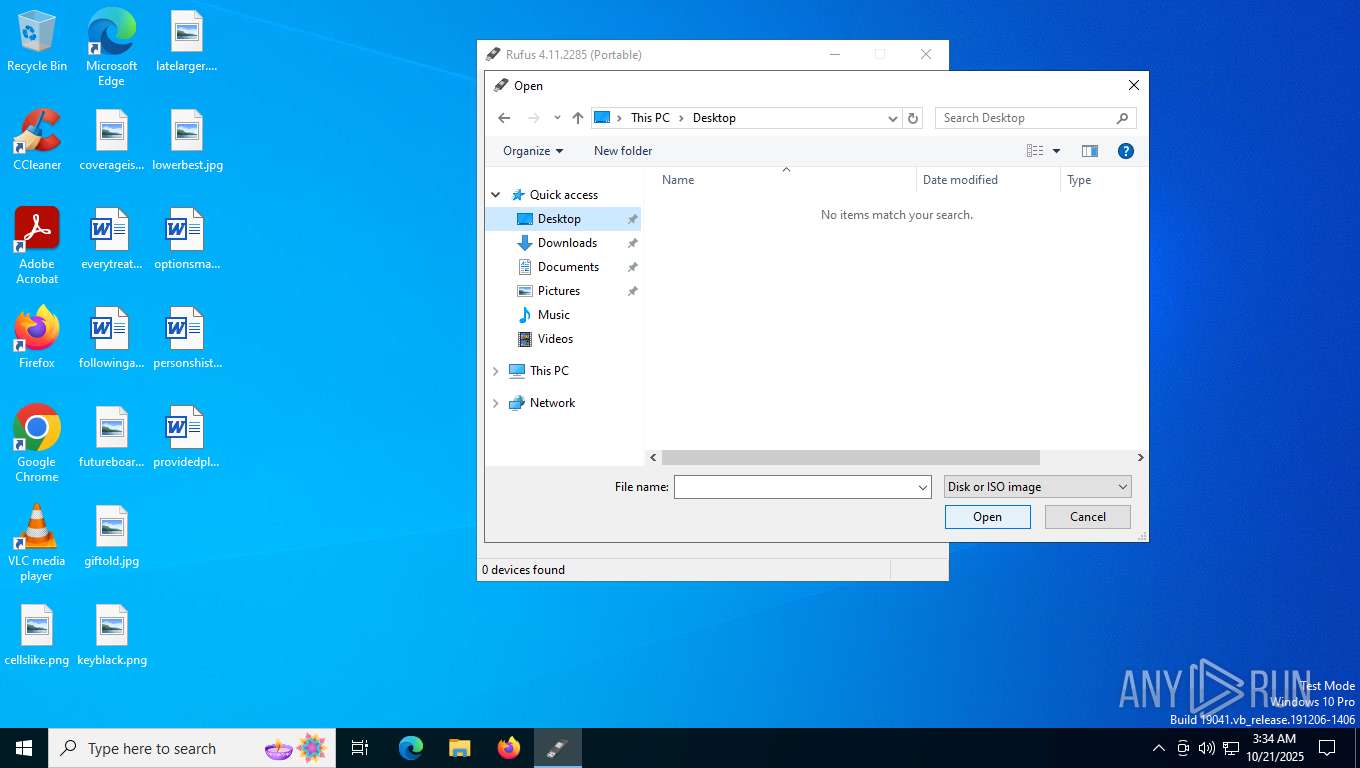Click Desktop in the address breadcrumb
1360x768 pixels.
pyautogui.click(x=714, y=118)
